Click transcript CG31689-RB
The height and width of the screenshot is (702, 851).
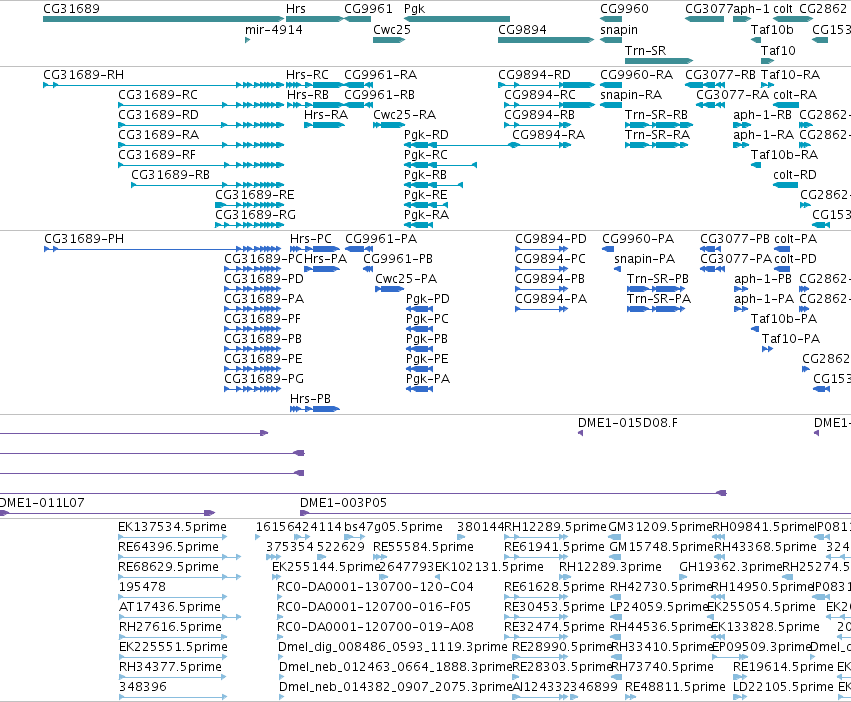(207, 185)
